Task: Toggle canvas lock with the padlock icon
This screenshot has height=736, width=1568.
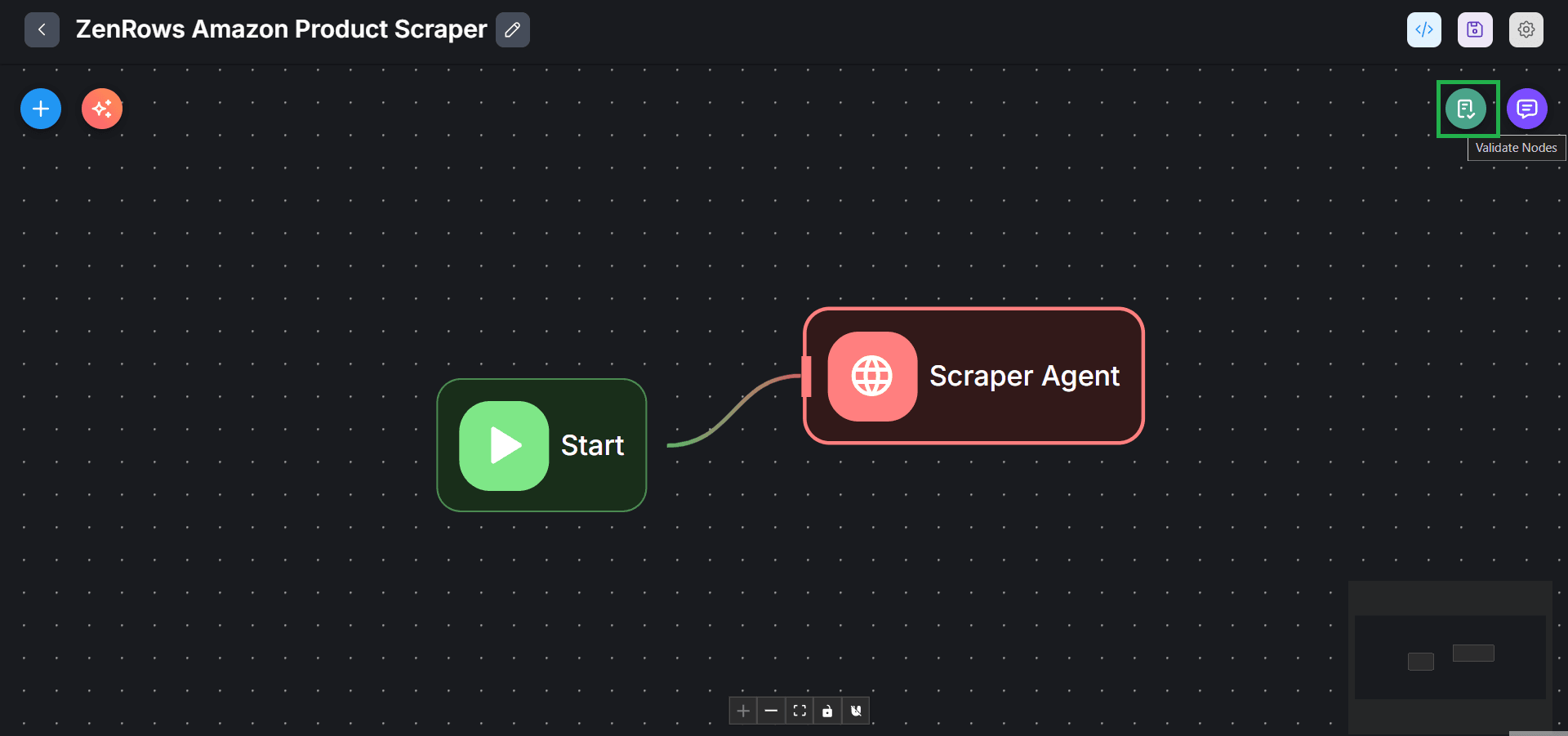Action: point(827,711)
